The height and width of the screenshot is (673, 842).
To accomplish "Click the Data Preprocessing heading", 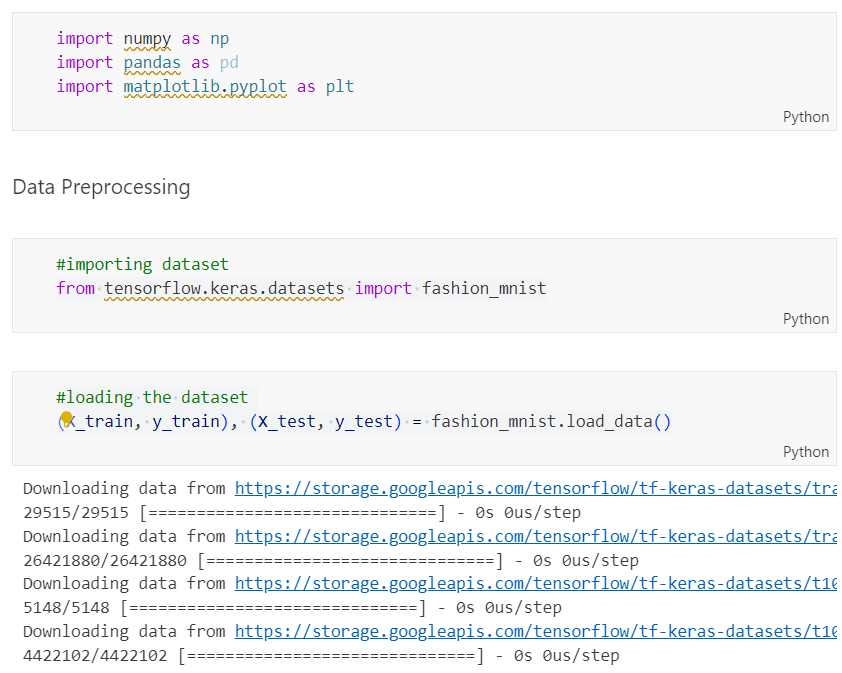I will tap(101, 187).
